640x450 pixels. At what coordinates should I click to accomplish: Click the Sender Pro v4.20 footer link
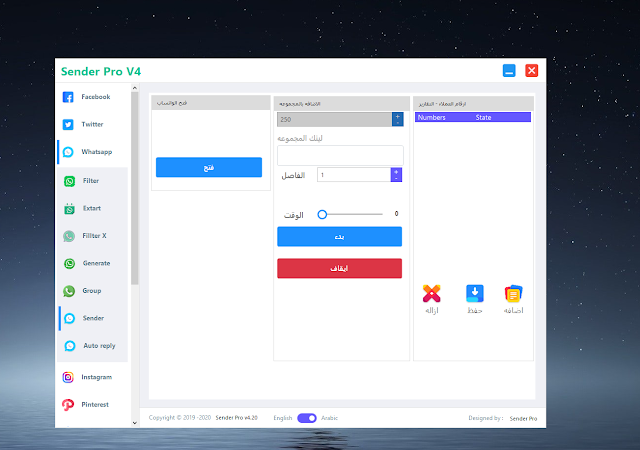237,418
